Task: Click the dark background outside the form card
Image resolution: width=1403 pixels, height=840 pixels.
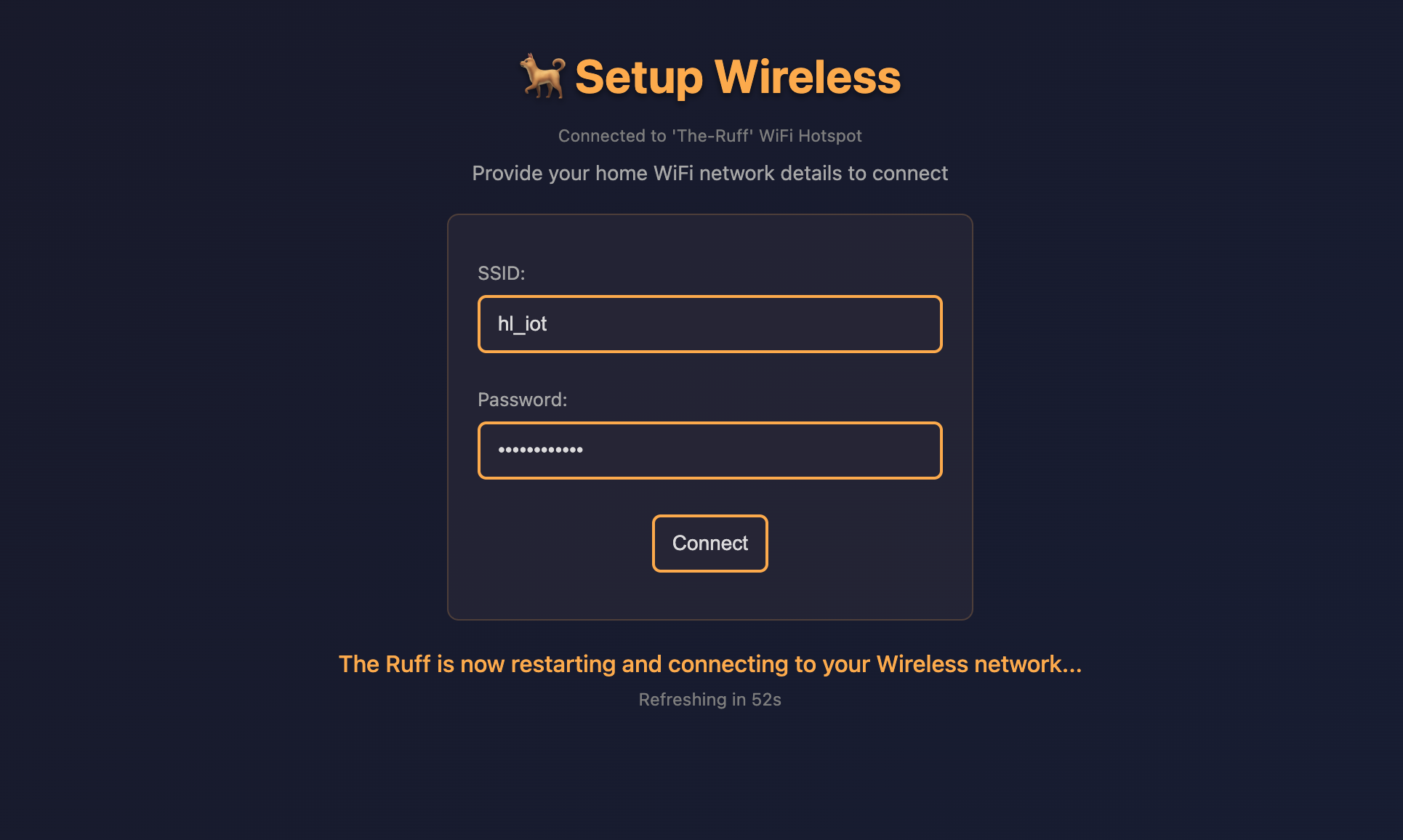Action: point(218,436)
